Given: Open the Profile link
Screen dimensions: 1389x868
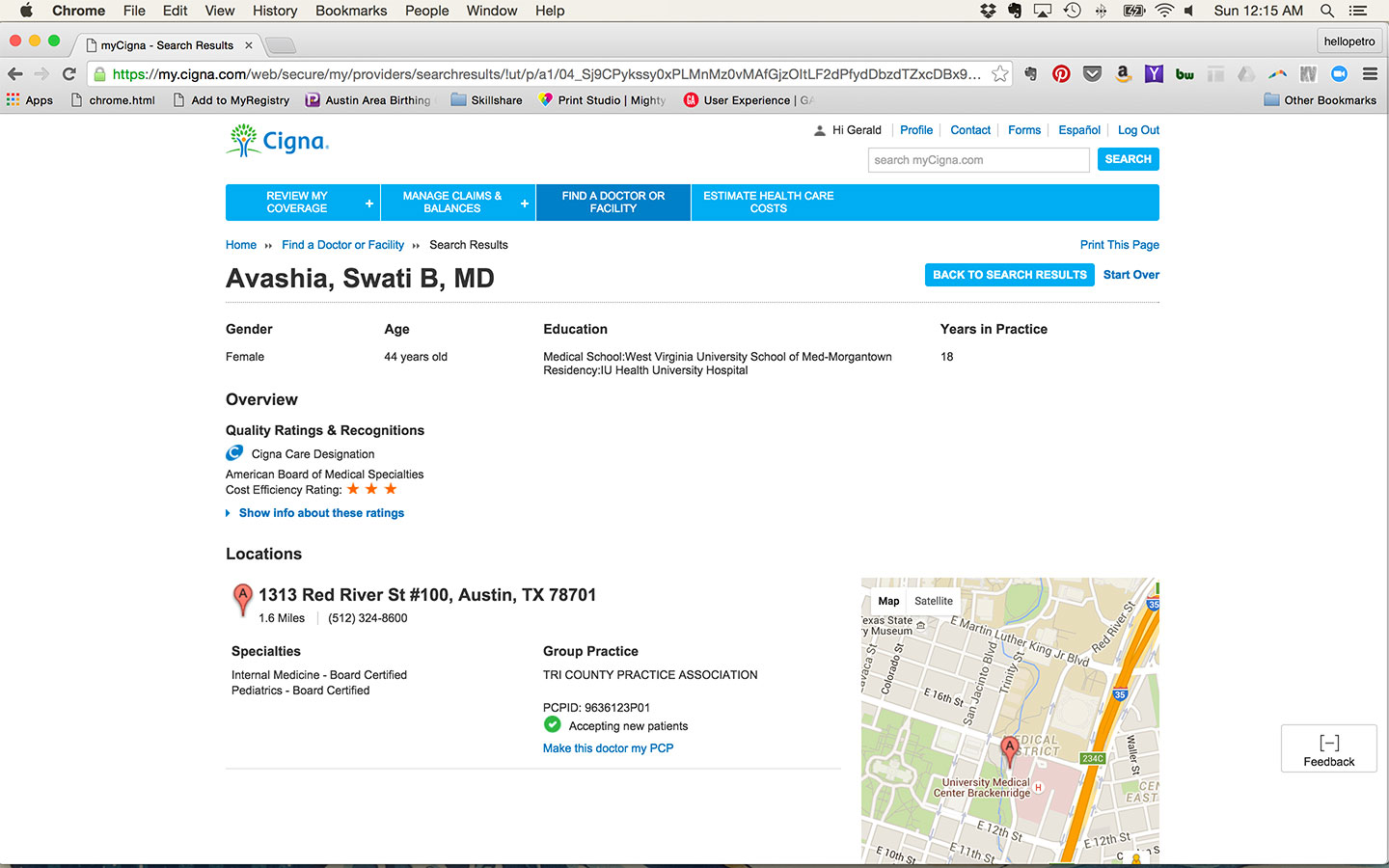Looking at the screenshot, I should click(916, 130).
